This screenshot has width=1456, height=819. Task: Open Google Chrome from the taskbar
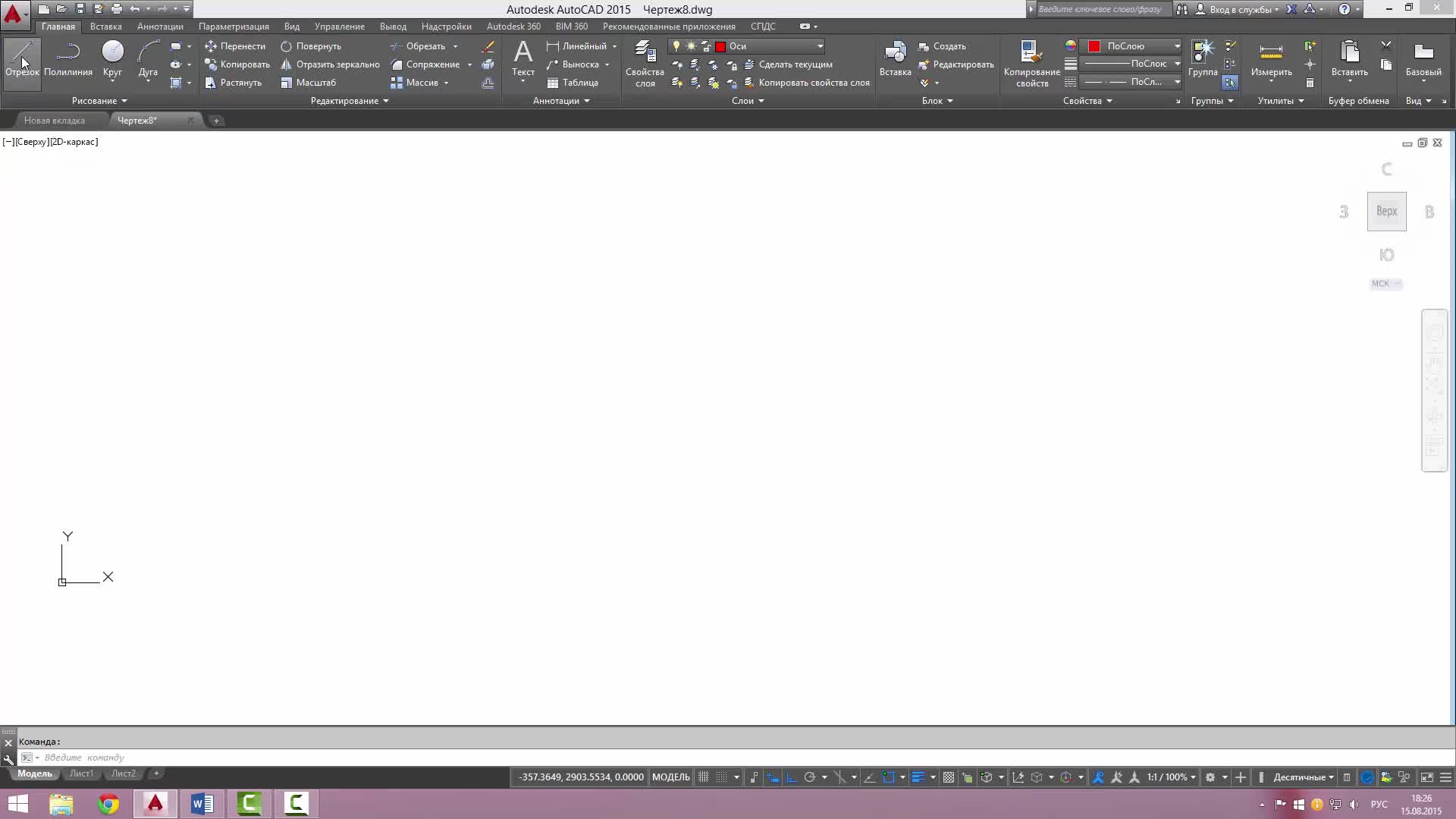[108, 804]
